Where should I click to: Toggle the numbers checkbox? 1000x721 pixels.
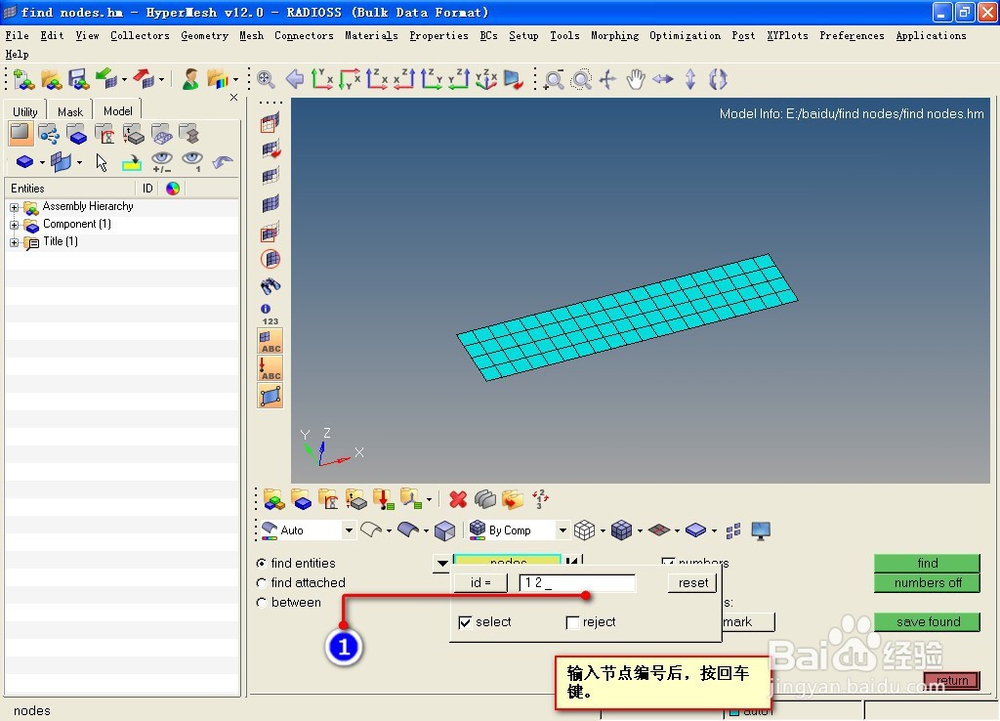(x=668, y=562)
